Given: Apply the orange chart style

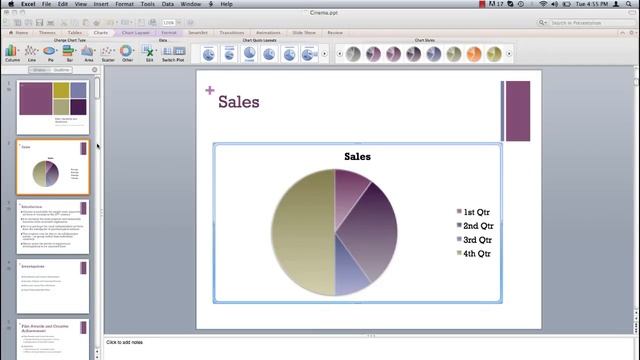Looking at the screenshot, I should [474, 54].
